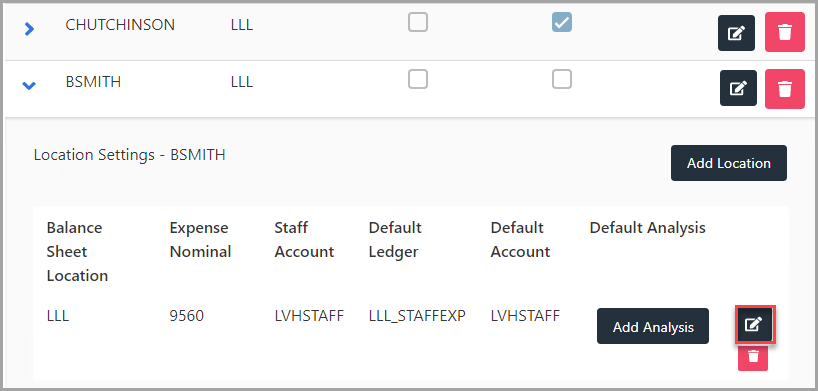Delete the CHUTCHINSON user row
The width and height of the screenshot is (818, 391).
pyautogui.click(x=785, y=32)
